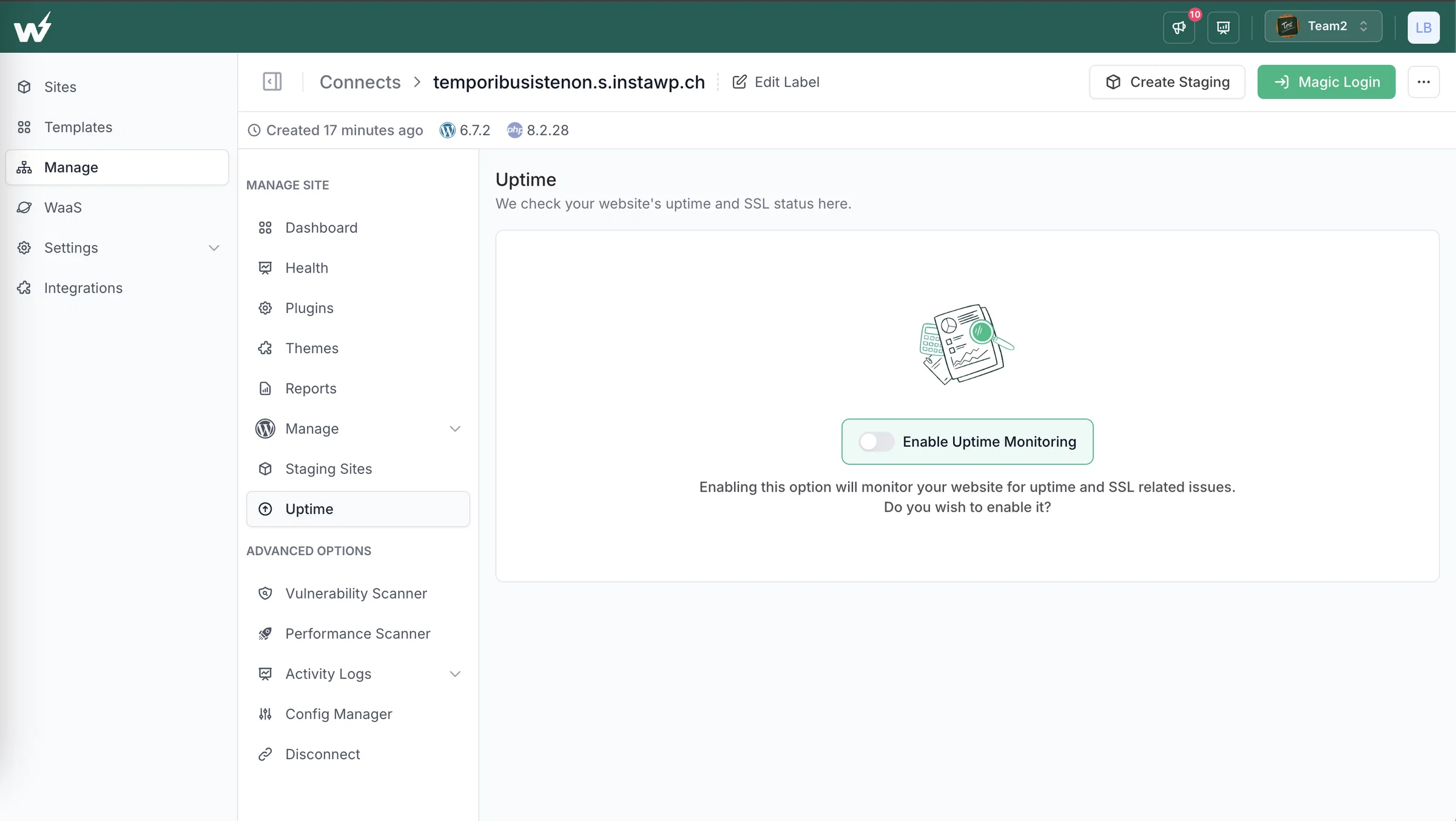Open the Team2 team switcher dropdown
Viewport: 1456px width, 821px height.
click(x=1323, y=26)
